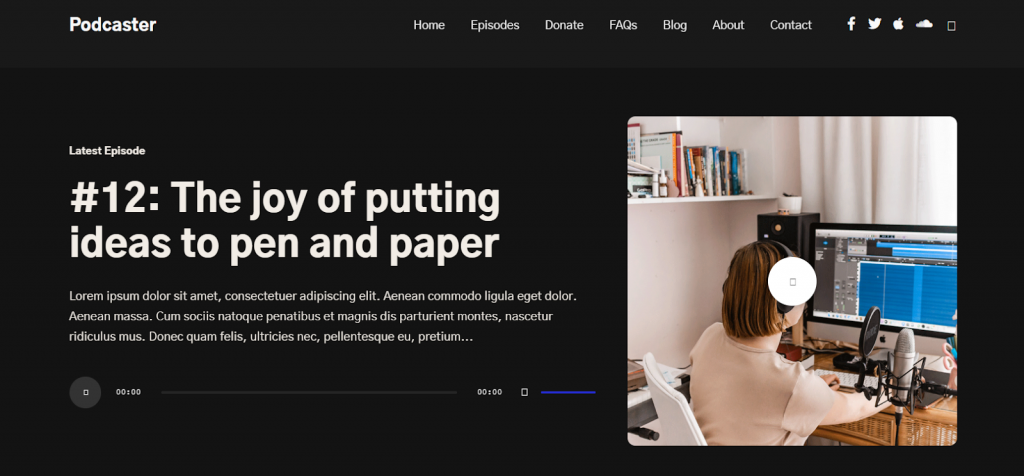The width and height of the screenshot is (1024, 476).
Task: Open episode #12 title link
Action: click(285, 221)
